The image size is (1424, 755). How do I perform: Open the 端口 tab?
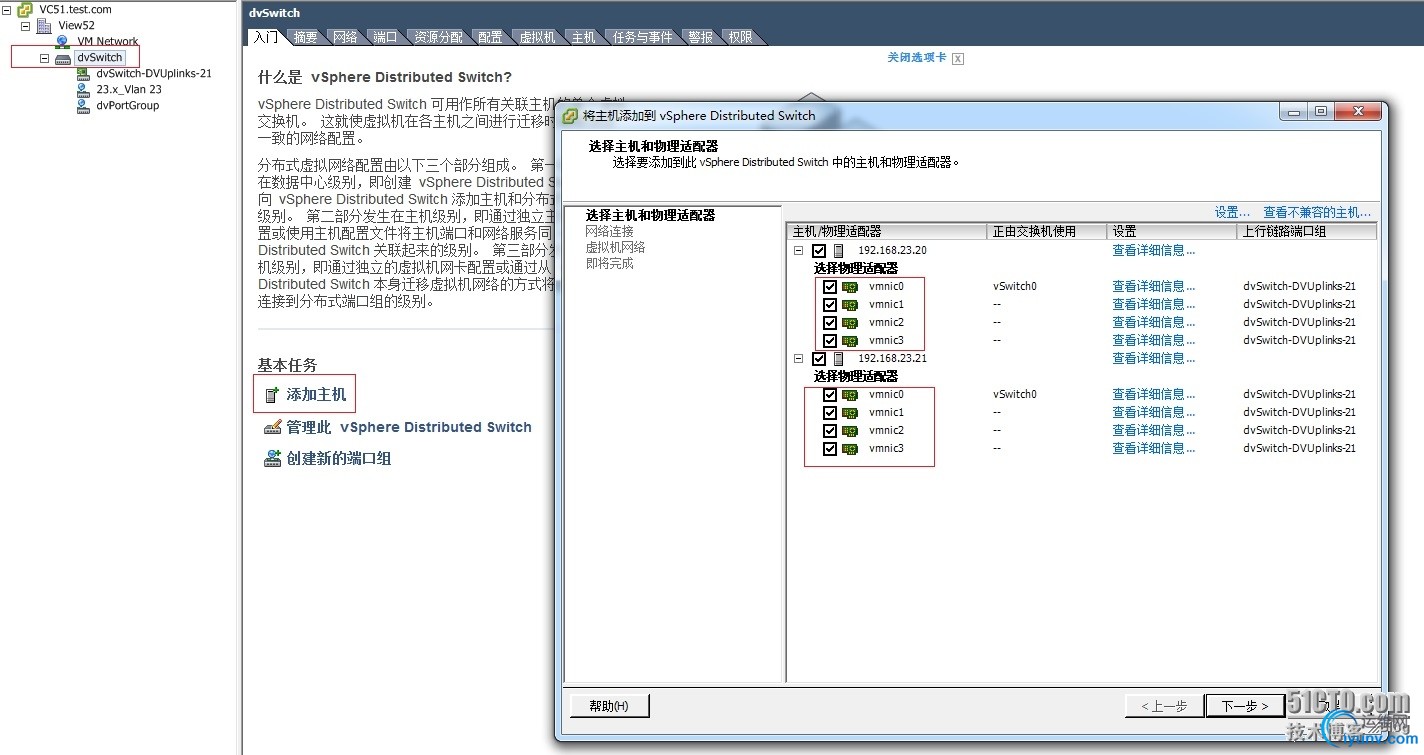(384, 37)
